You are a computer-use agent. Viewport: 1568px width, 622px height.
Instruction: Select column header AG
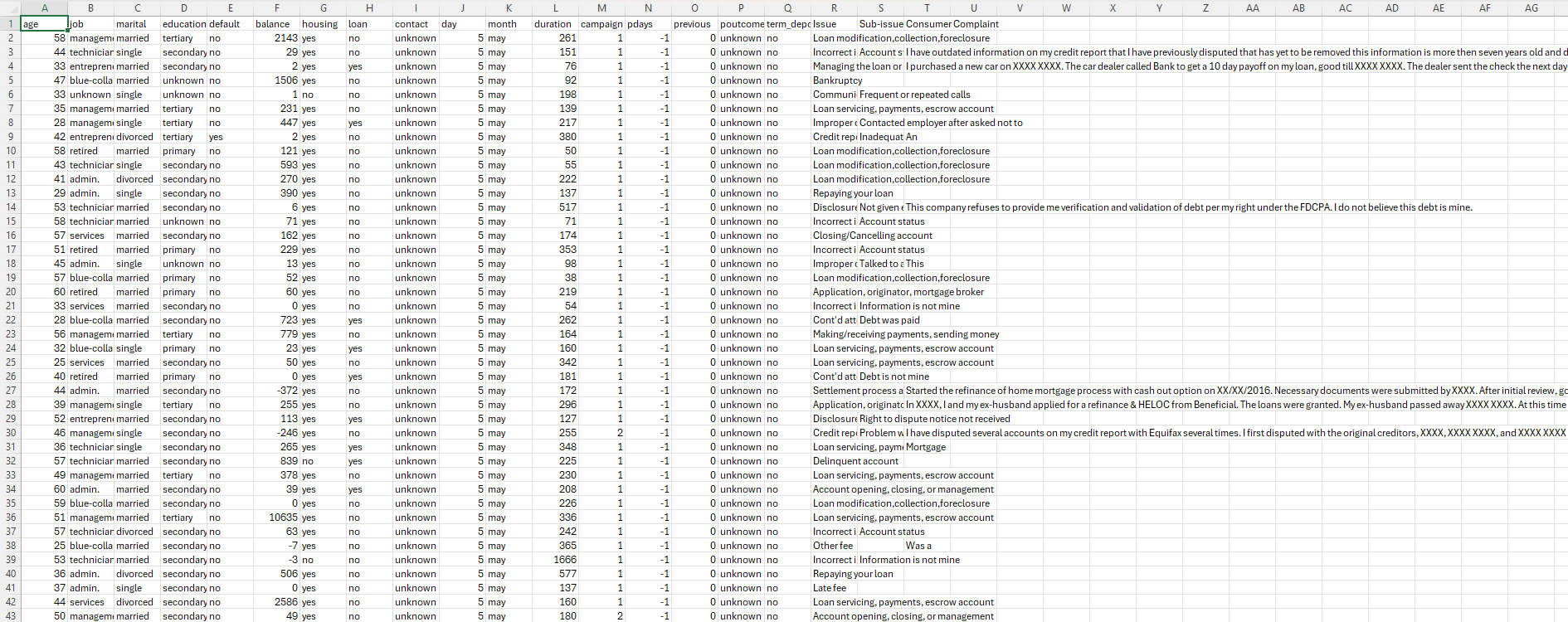point(1531,7)
